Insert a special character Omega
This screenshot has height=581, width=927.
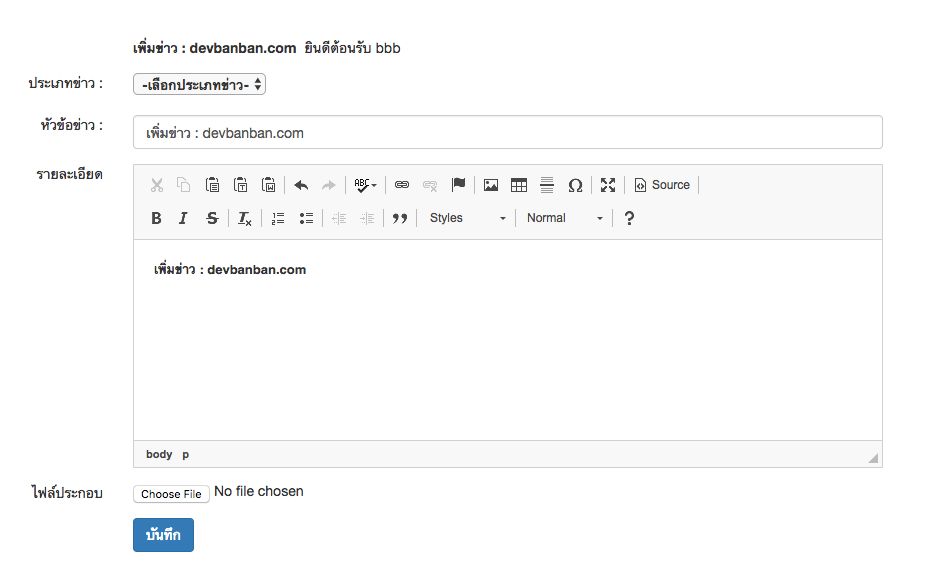[575, 185]
